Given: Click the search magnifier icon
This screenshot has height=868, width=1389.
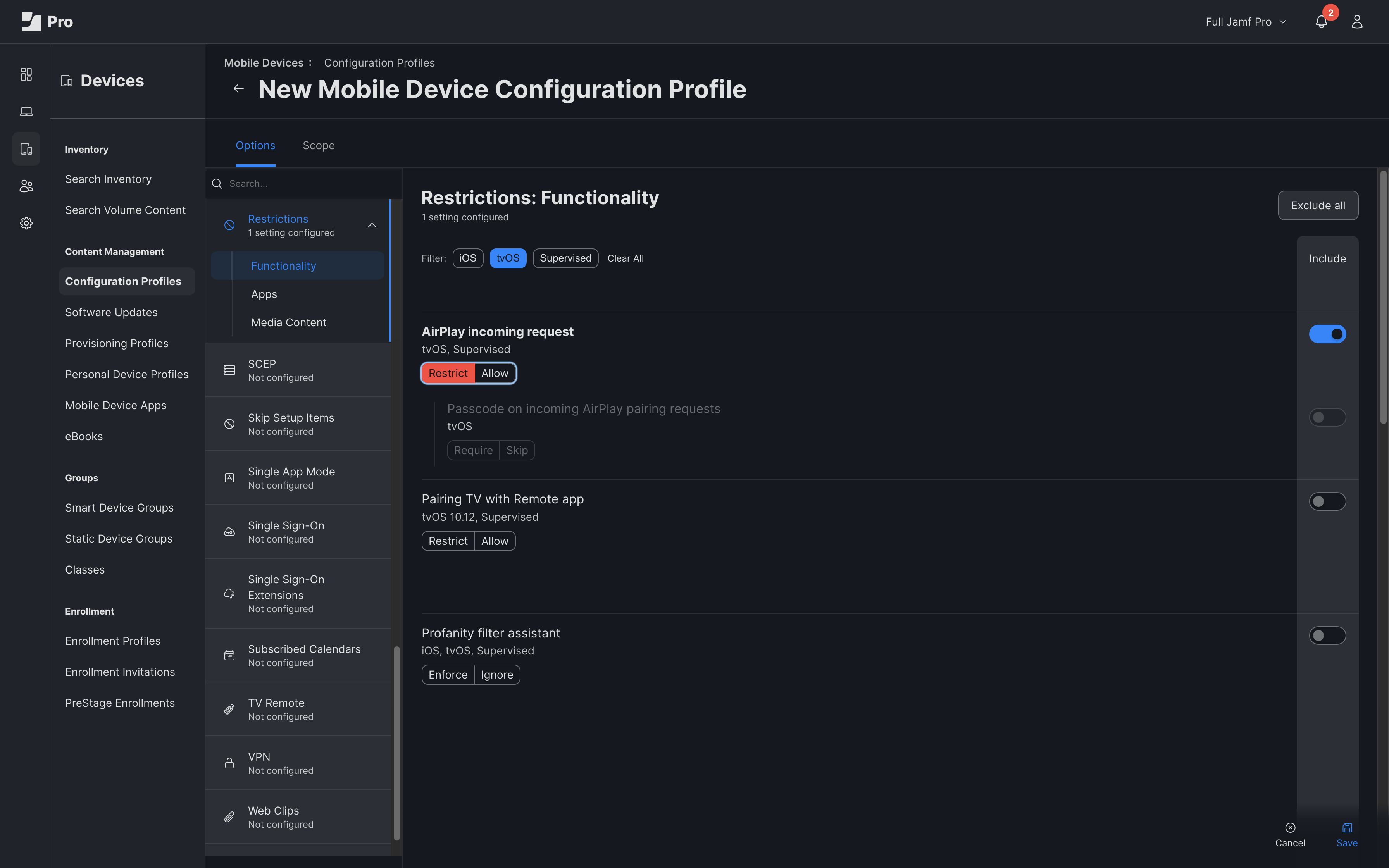Looking at the screenshot, I should (217, 184).
